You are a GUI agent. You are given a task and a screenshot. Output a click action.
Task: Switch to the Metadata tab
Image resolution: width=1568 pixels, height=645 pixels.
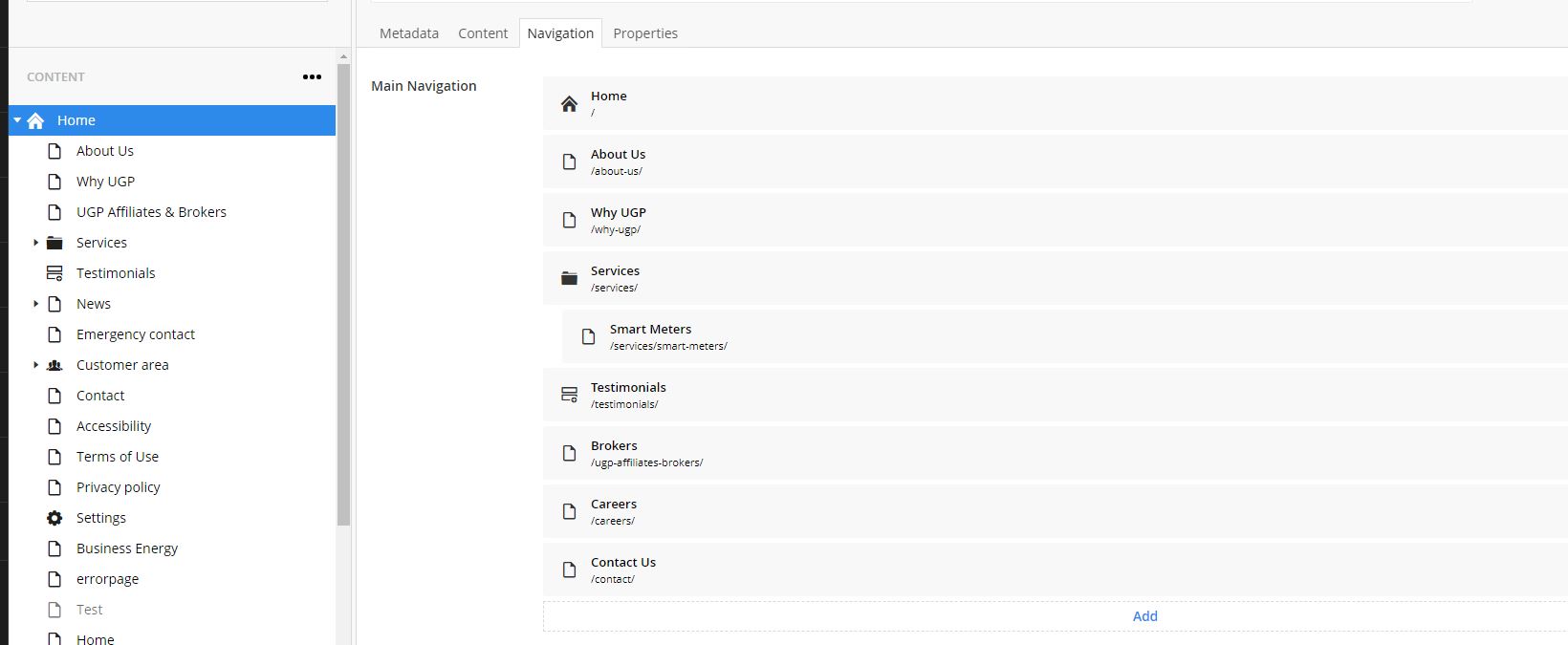[409, 33]
